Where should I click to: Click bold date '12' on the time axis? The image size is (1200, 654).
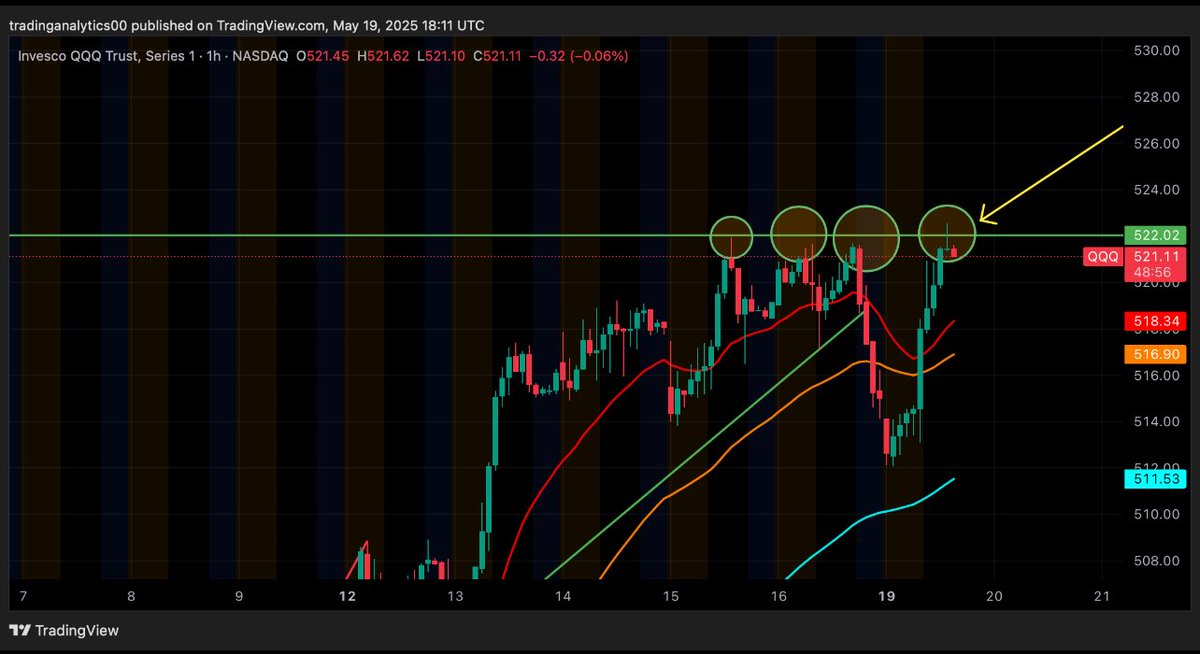point(347,596)
